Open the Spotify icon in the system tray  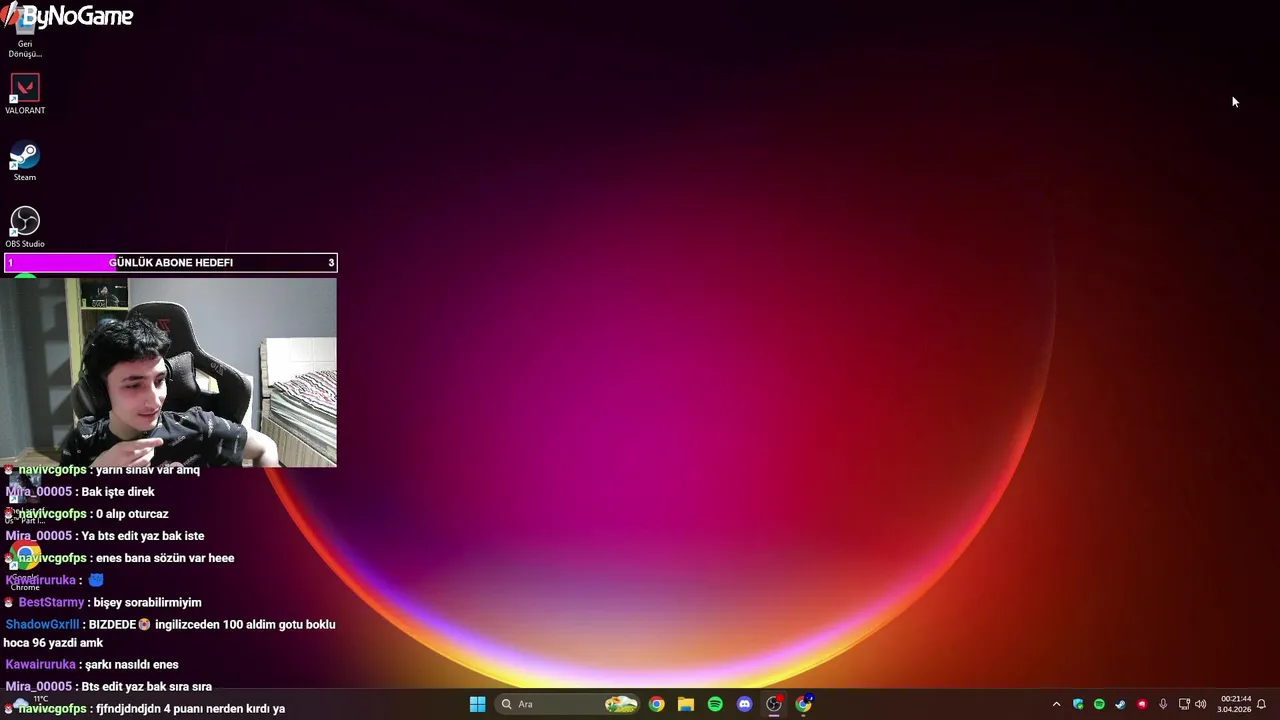(1099, 704)
